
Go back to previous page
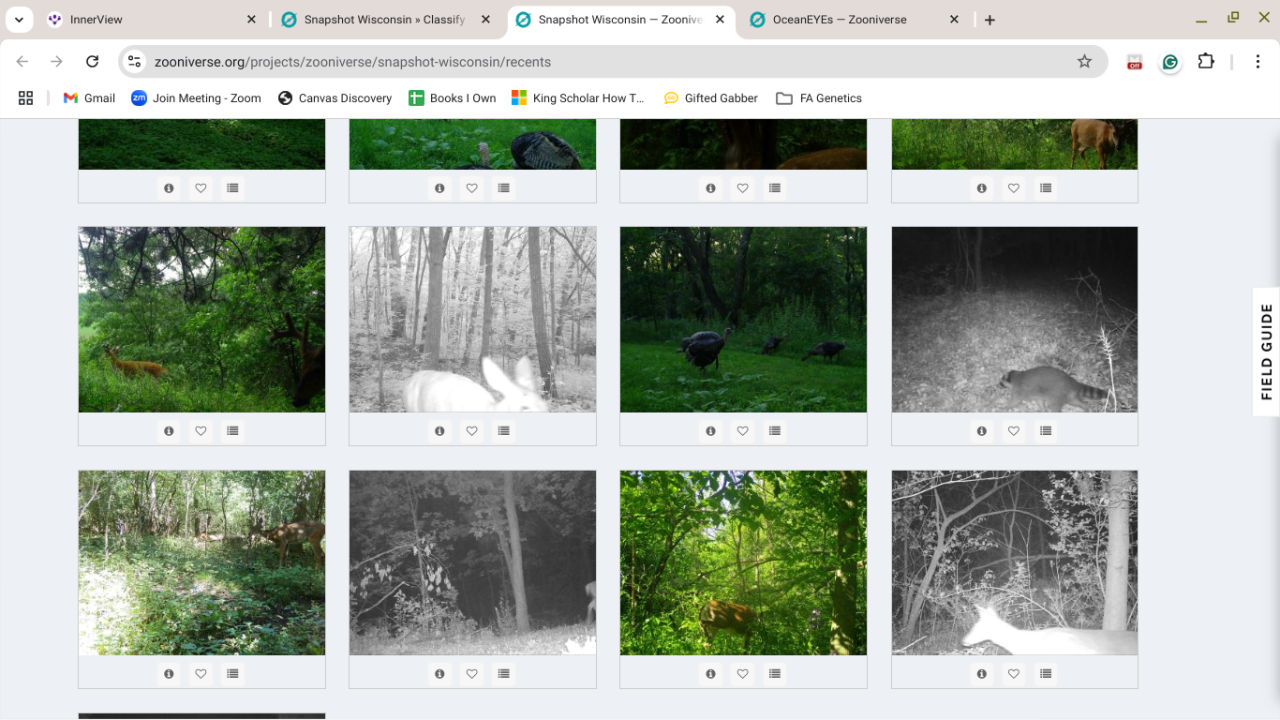coord(22,62)
